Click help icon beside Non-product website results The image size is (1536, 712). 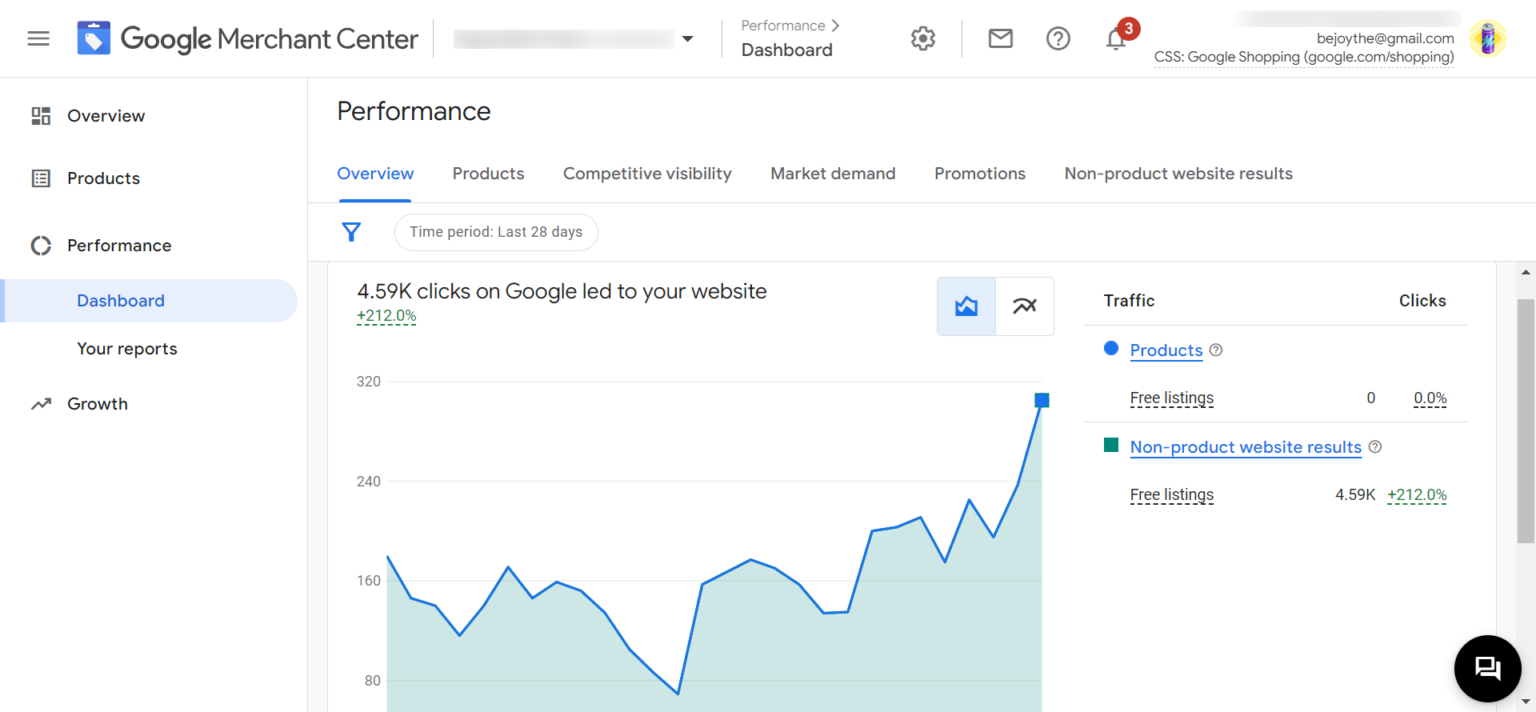tap(1375, 447)
